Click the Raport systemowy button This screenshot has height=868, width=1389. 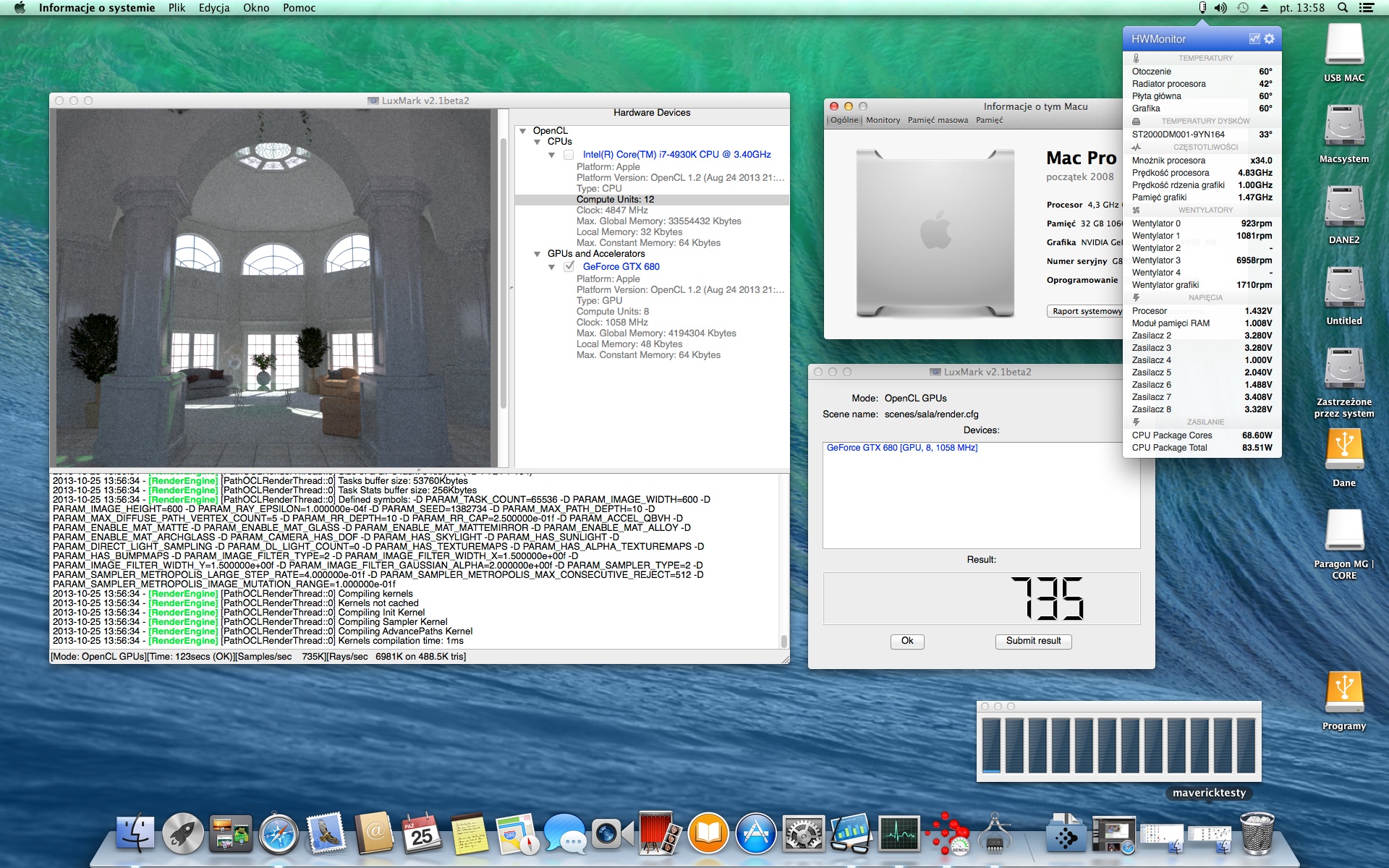pyautogui.click(x=1087, y=311)
